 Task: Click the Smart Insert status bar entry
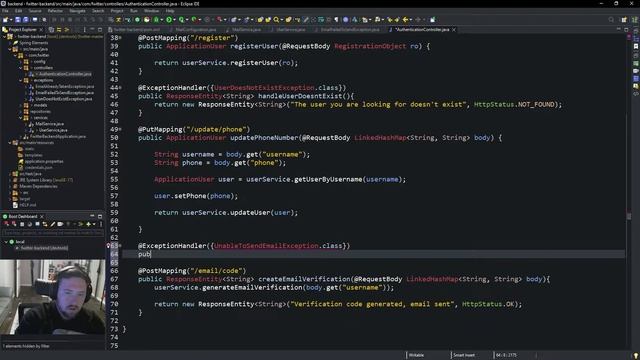464,355
